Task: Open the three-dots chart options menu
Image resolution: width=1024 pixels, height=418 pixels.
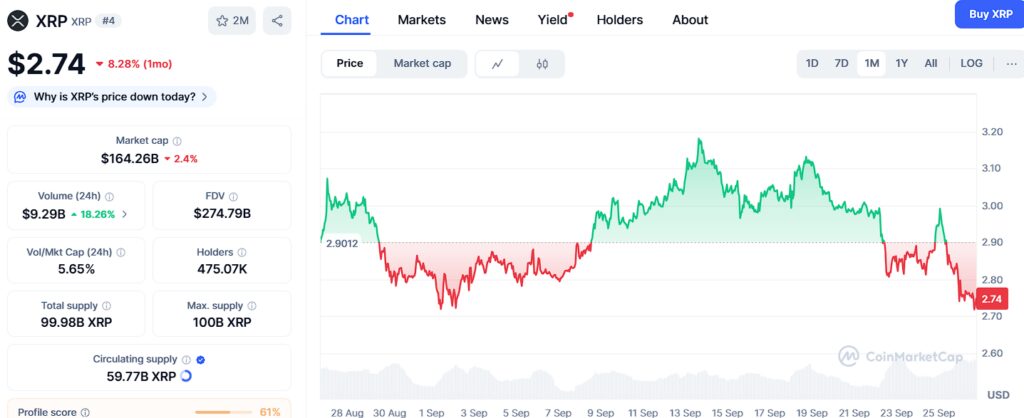Action: coord(1012,63)
